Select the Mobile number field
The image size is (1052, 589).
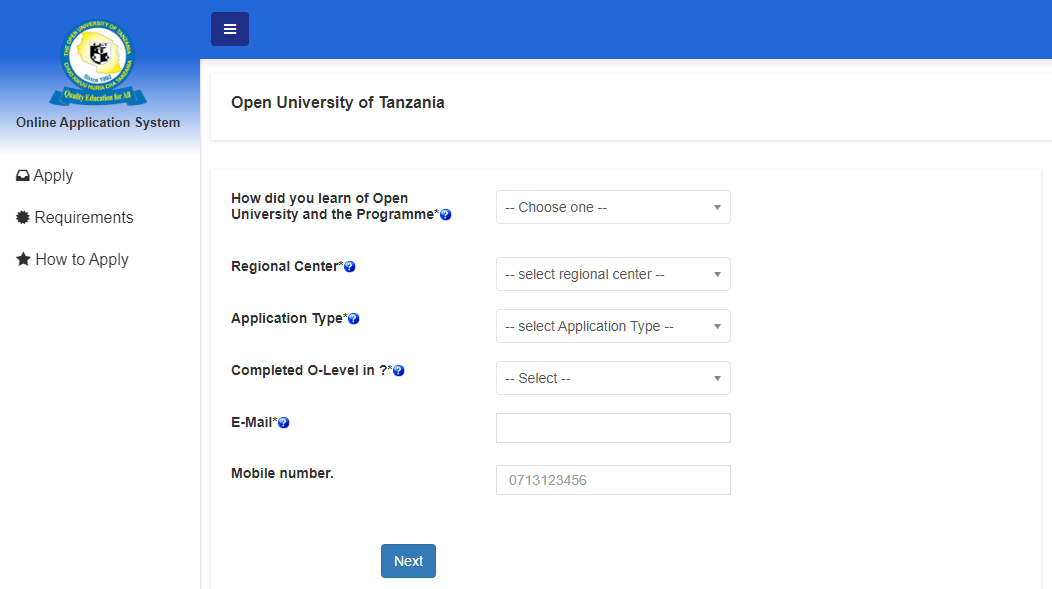[x=613, y=479]
